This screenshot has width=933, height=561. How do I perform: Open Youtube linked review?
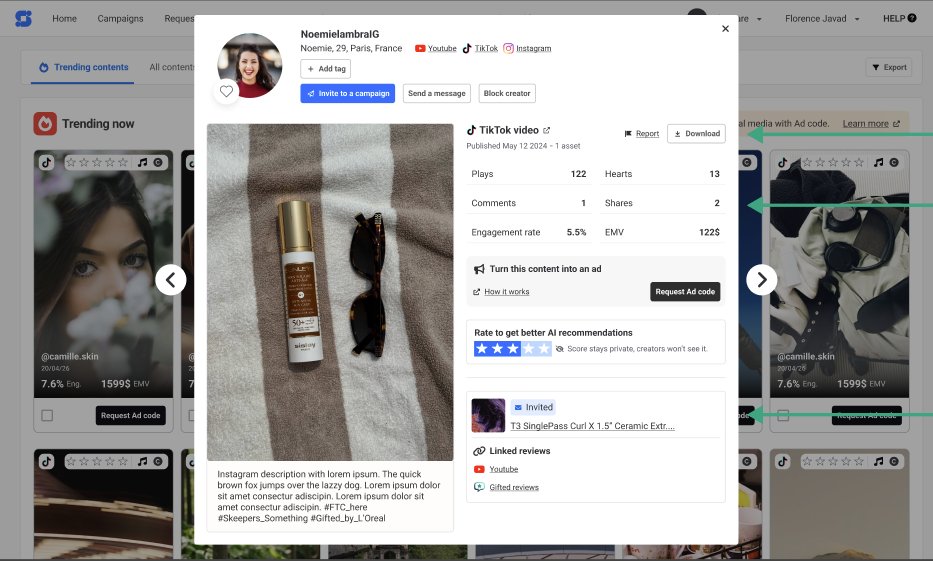(x=503, y=469)
